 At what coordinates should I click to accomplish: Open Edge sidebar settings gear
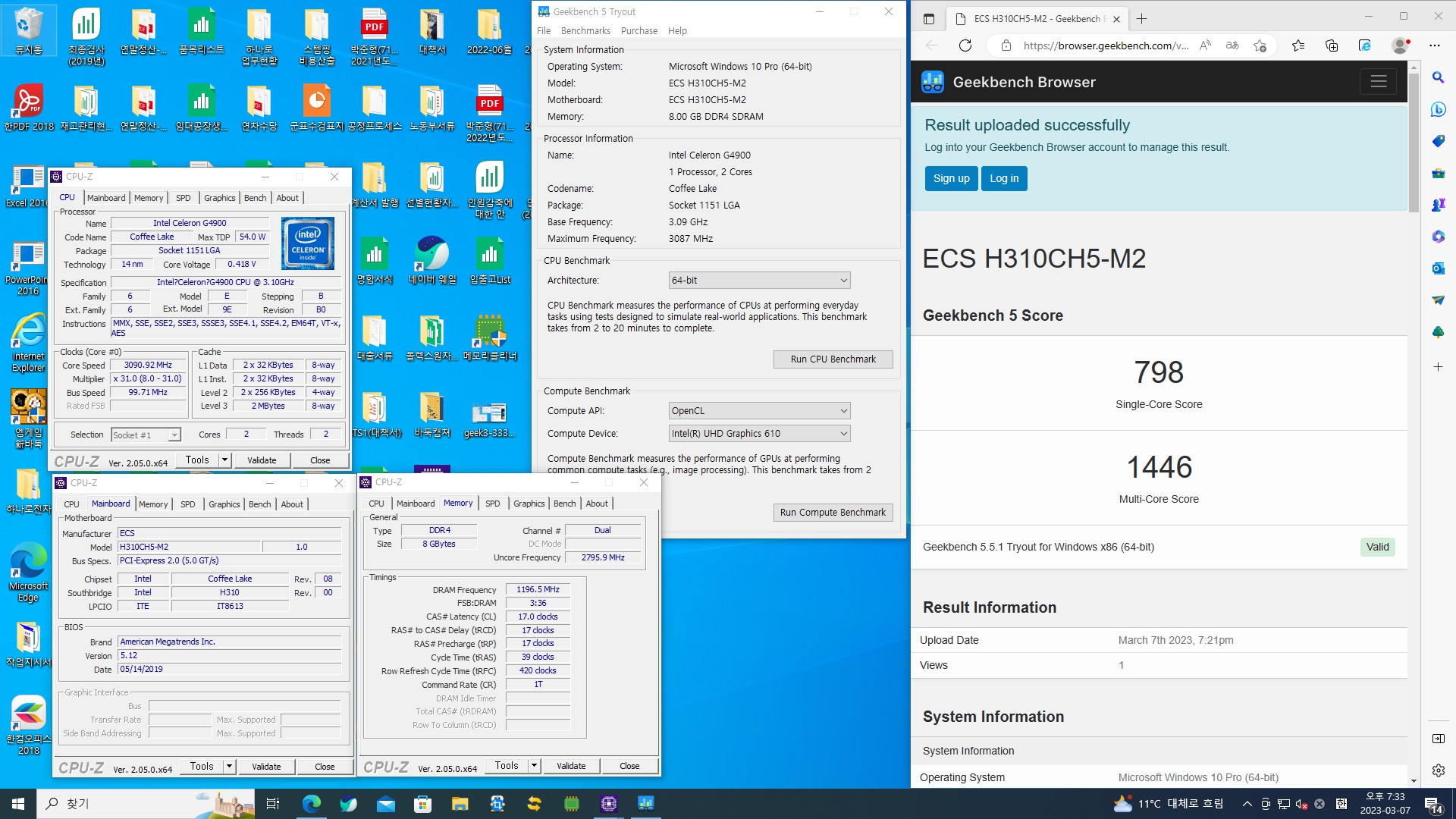point(1438,770)
